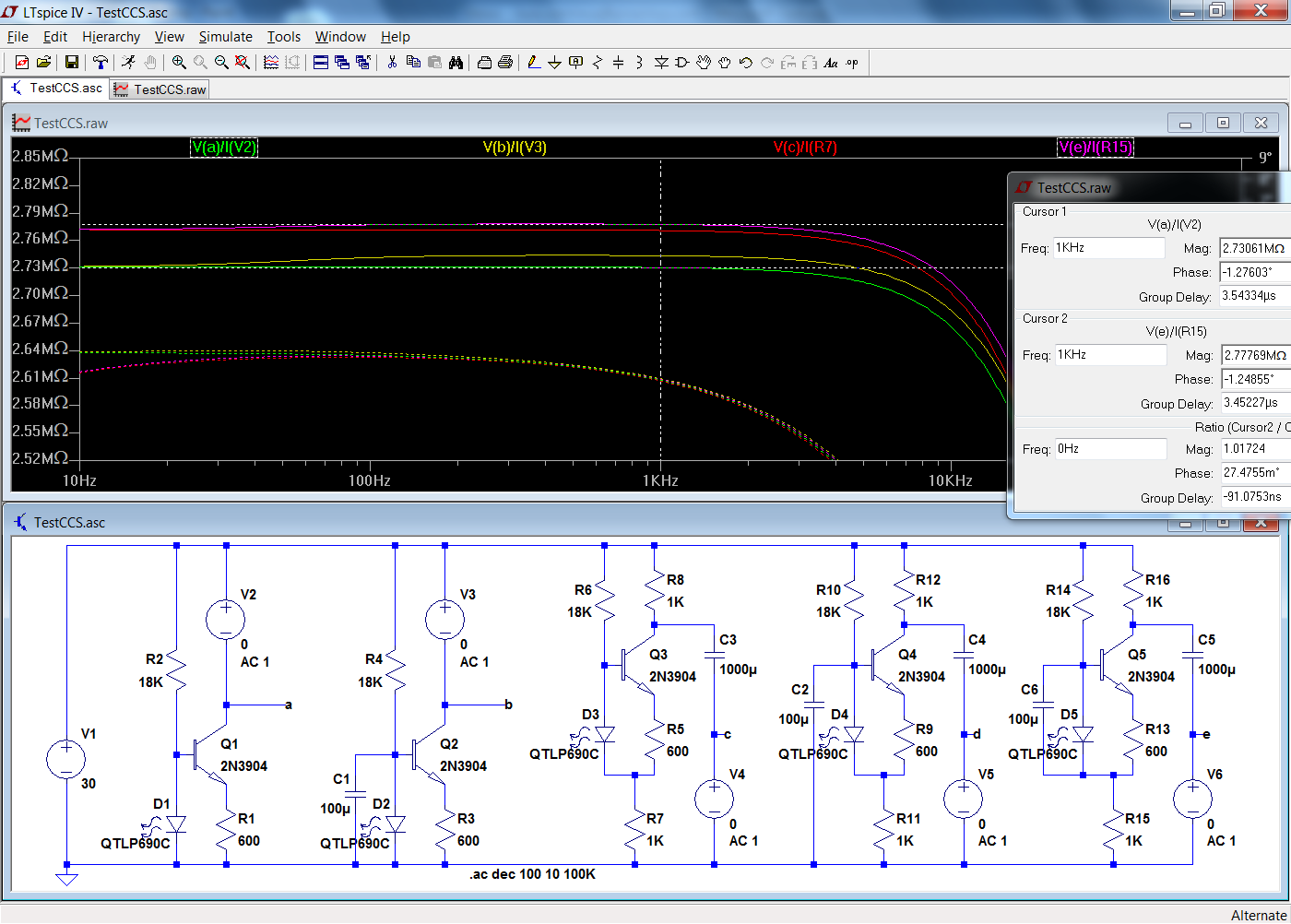Open the Window menu
This screenshot has width=1291, height=924.
pos(340,37)
